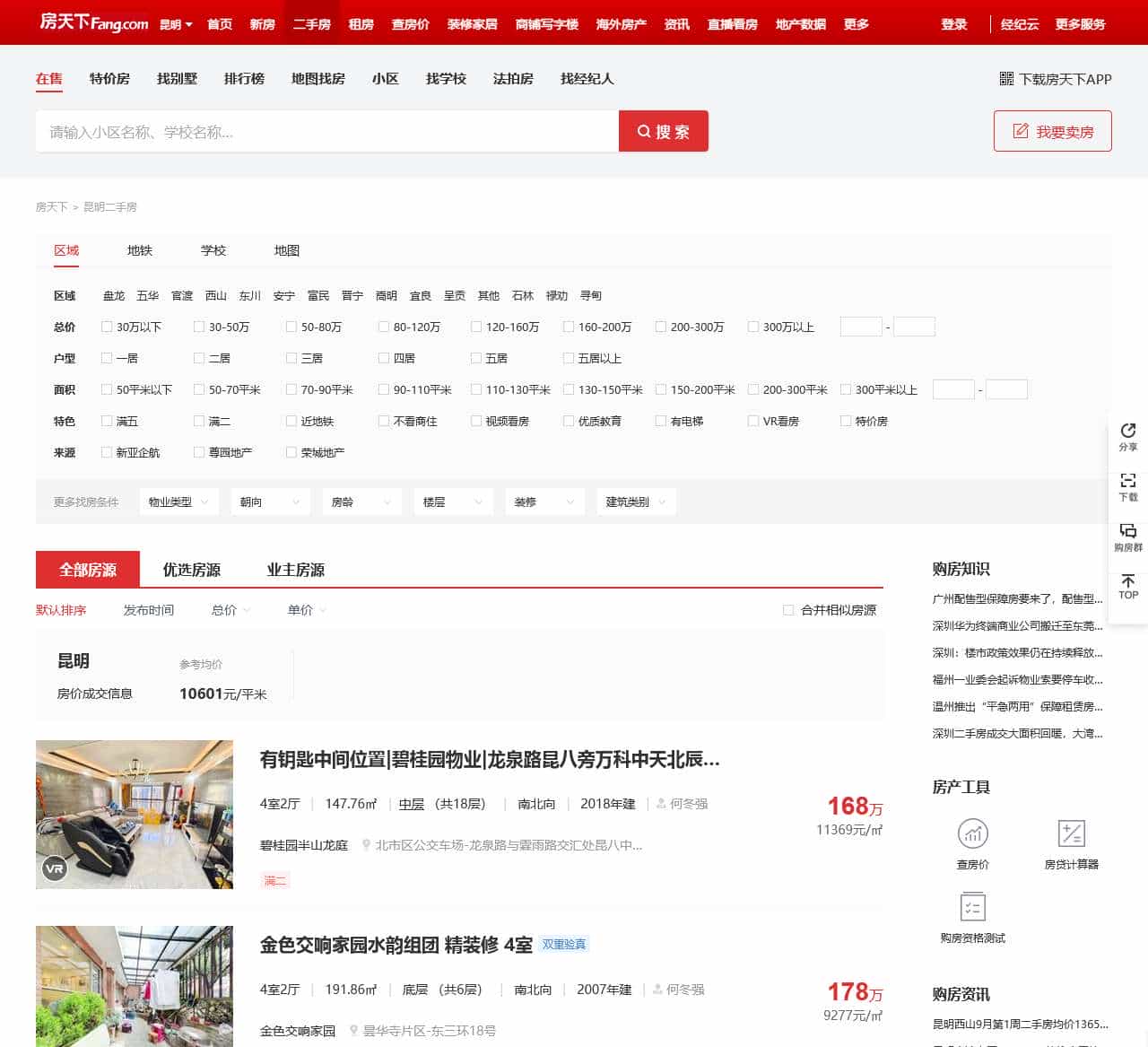Check the 30-50万 price filter

199,327
